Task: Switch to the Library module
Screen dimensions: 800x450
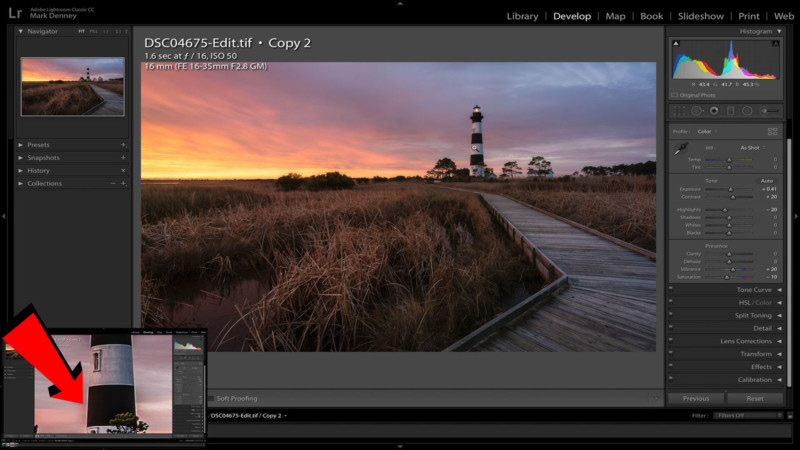Action: (522, 16)
